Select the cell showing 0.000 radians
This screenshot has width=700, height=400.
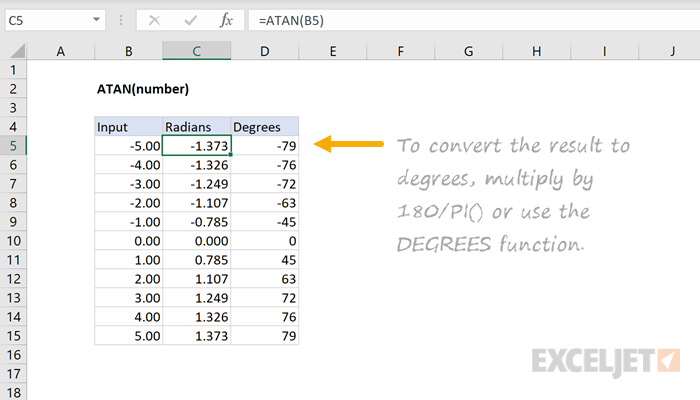click(196, 241)
